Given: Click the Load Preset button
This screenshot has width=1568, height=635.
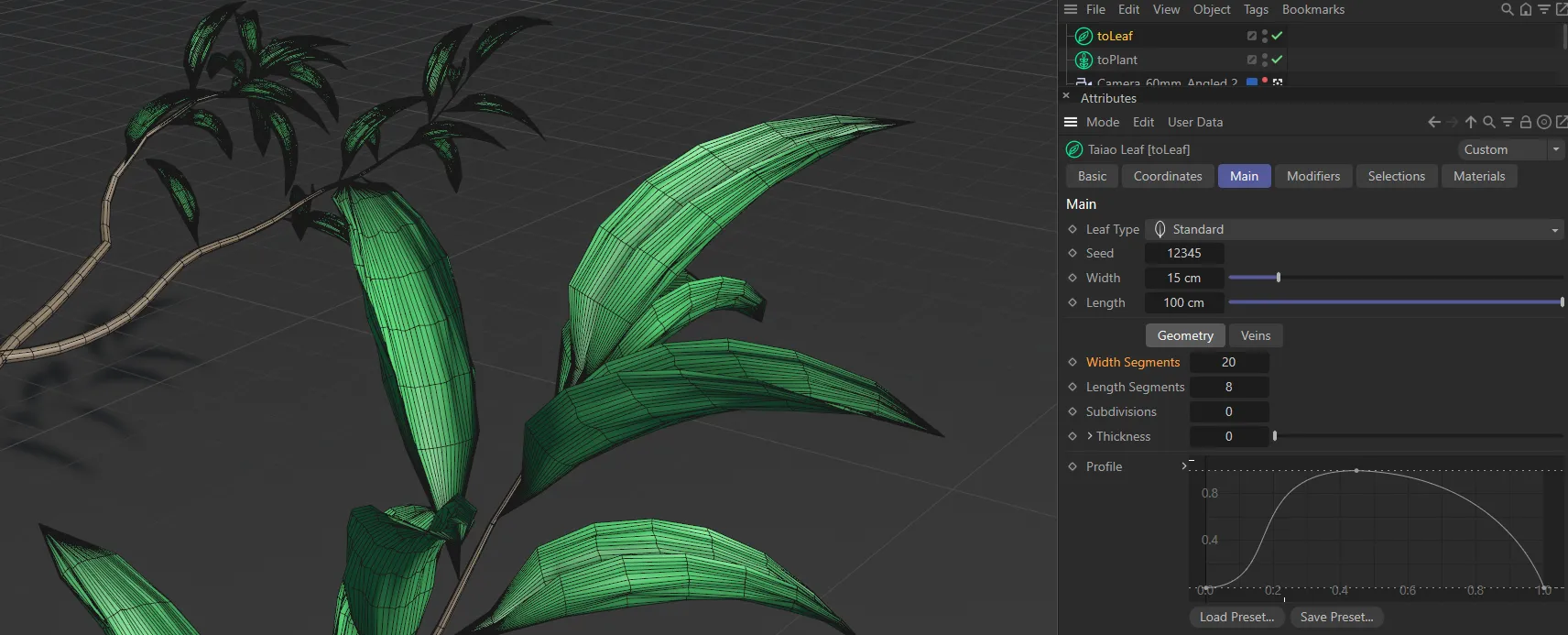Looking at the screenshot, I should click(x=1236, y=617).
